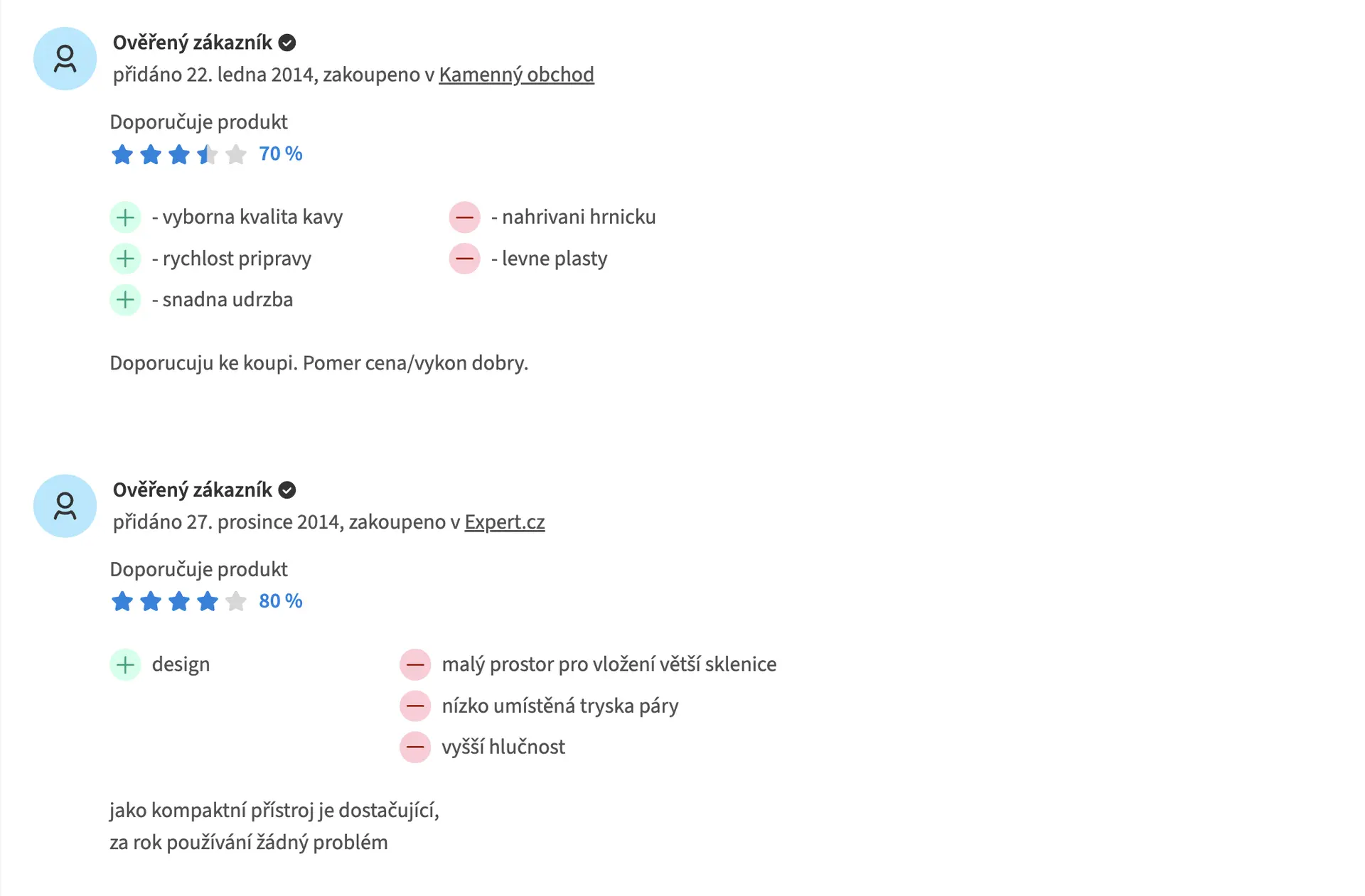Open the 'Kamenný obchod' shop link

tap(516, 75)
